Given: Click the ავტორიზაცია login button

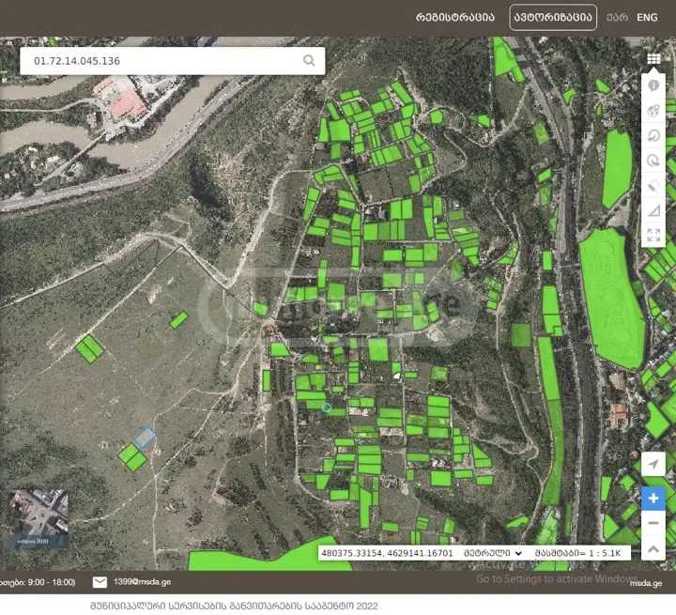Looking at the screenshot, I should [553, 17].
